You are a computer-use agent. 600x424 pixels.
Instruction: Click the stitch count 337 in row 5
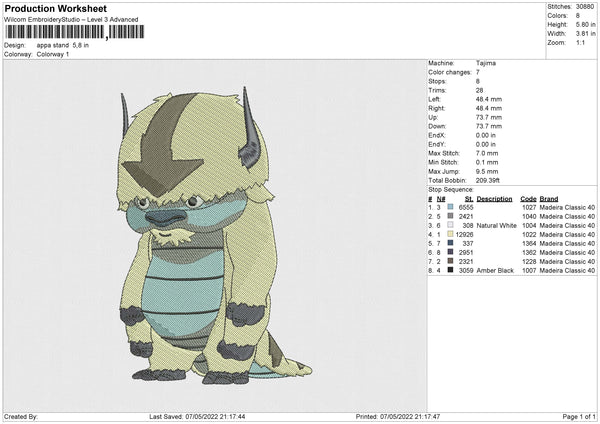point(468,243)
